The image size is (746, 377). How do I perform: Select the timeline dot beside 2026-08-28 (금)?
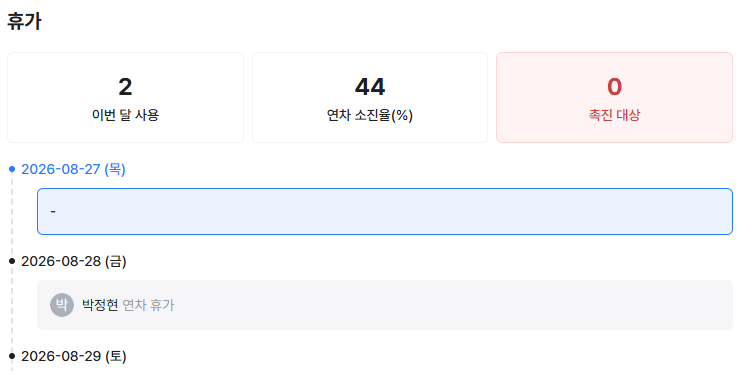tap(12, 261)
